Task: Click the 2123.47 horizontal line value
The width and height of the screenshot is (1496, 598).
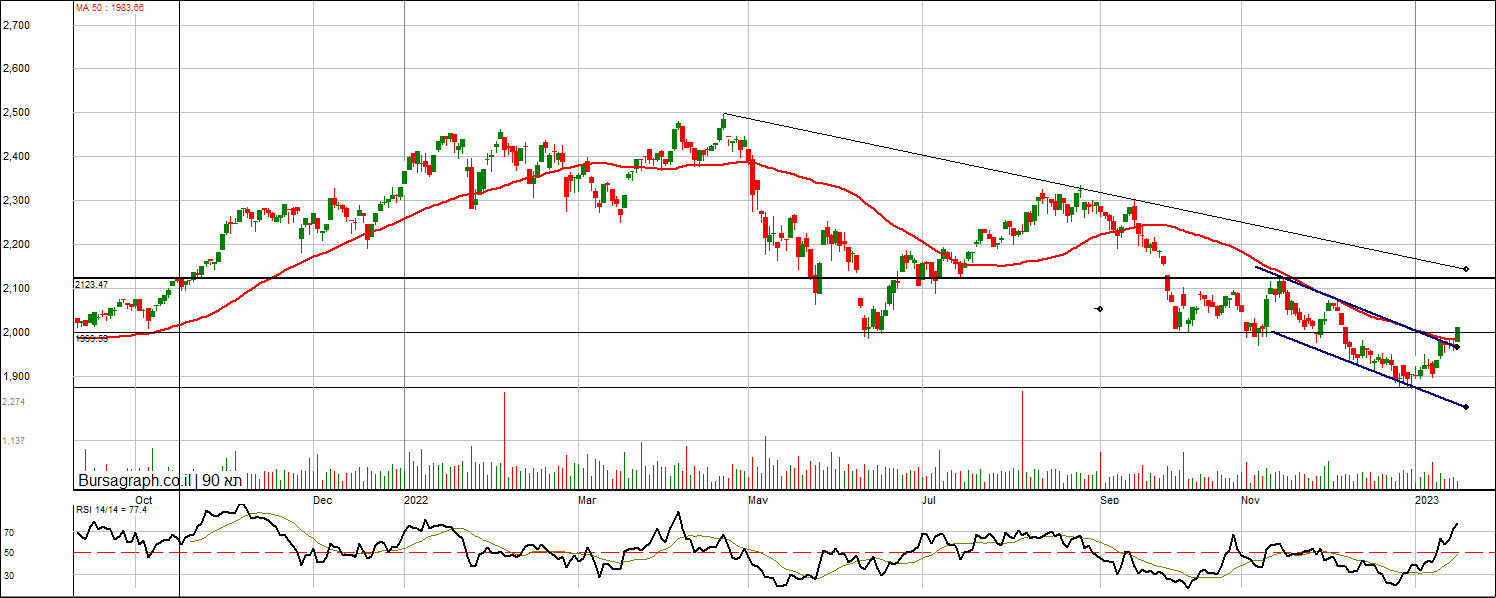Action: [92, 285]
